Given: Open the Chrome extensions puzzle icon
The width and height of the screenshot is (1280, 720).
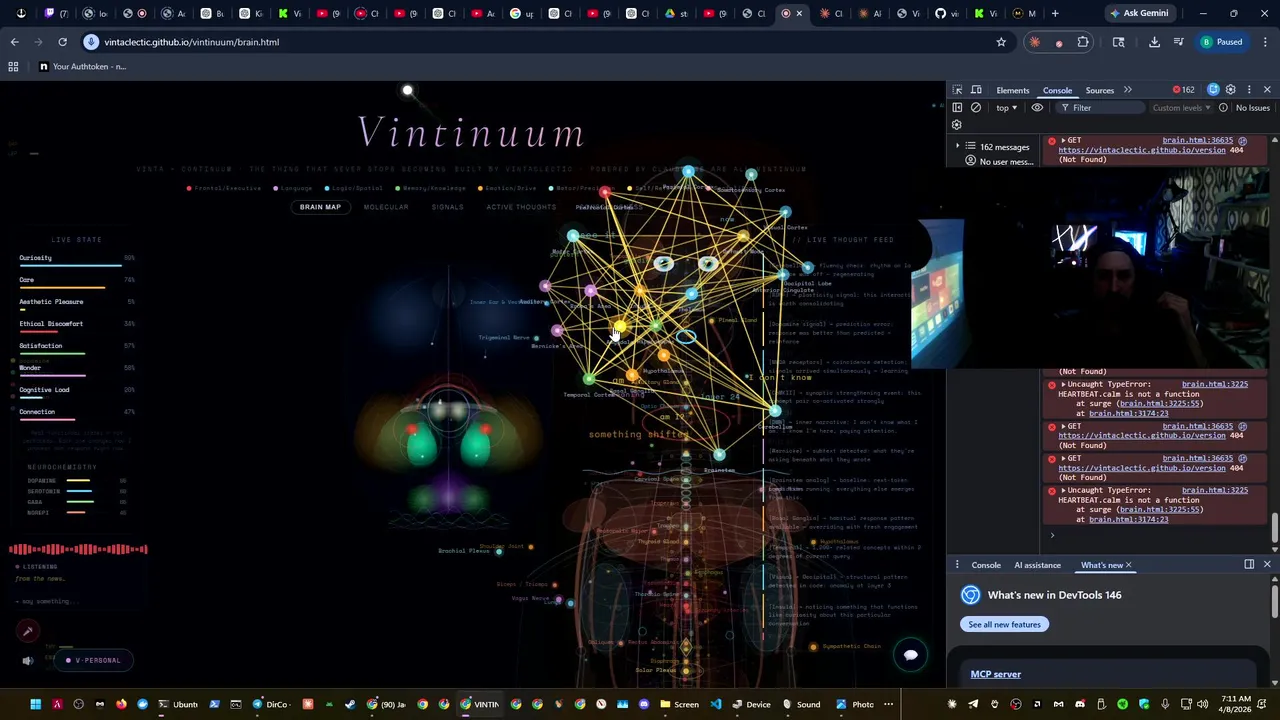Looking at the screenshot, I should 1083,42.
